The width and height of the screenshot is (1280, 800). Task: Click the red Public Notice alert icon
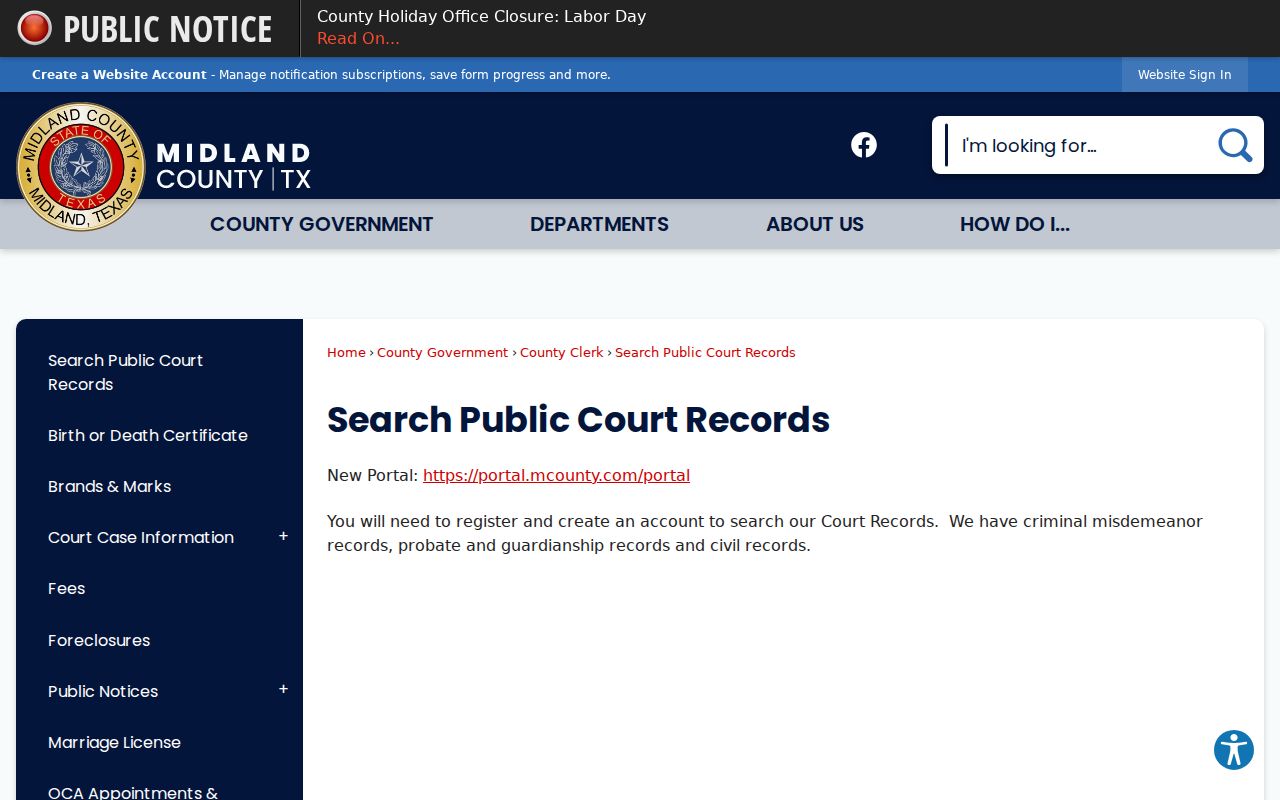tap(35, 28)
